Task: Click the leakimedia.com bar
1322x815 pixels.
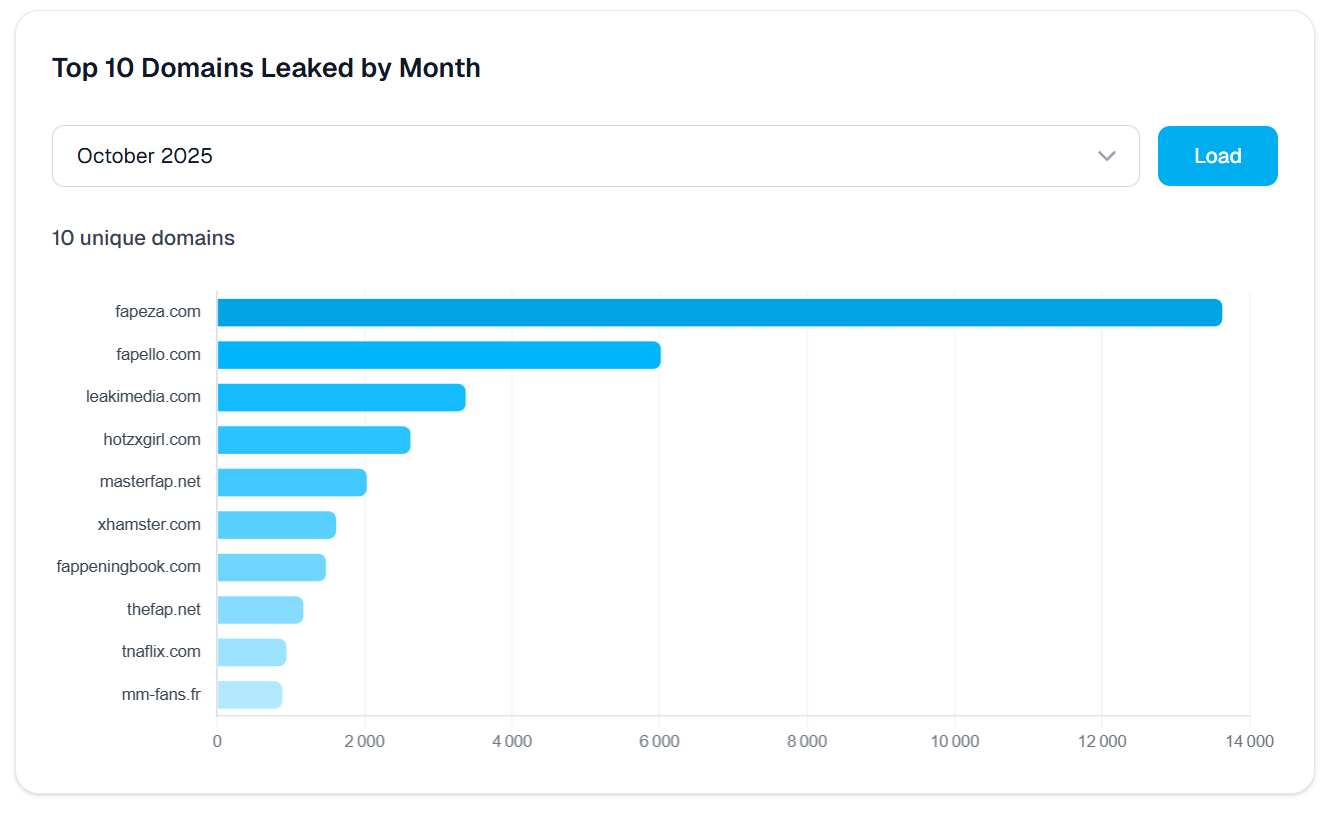Action: (x=340, y=396)
